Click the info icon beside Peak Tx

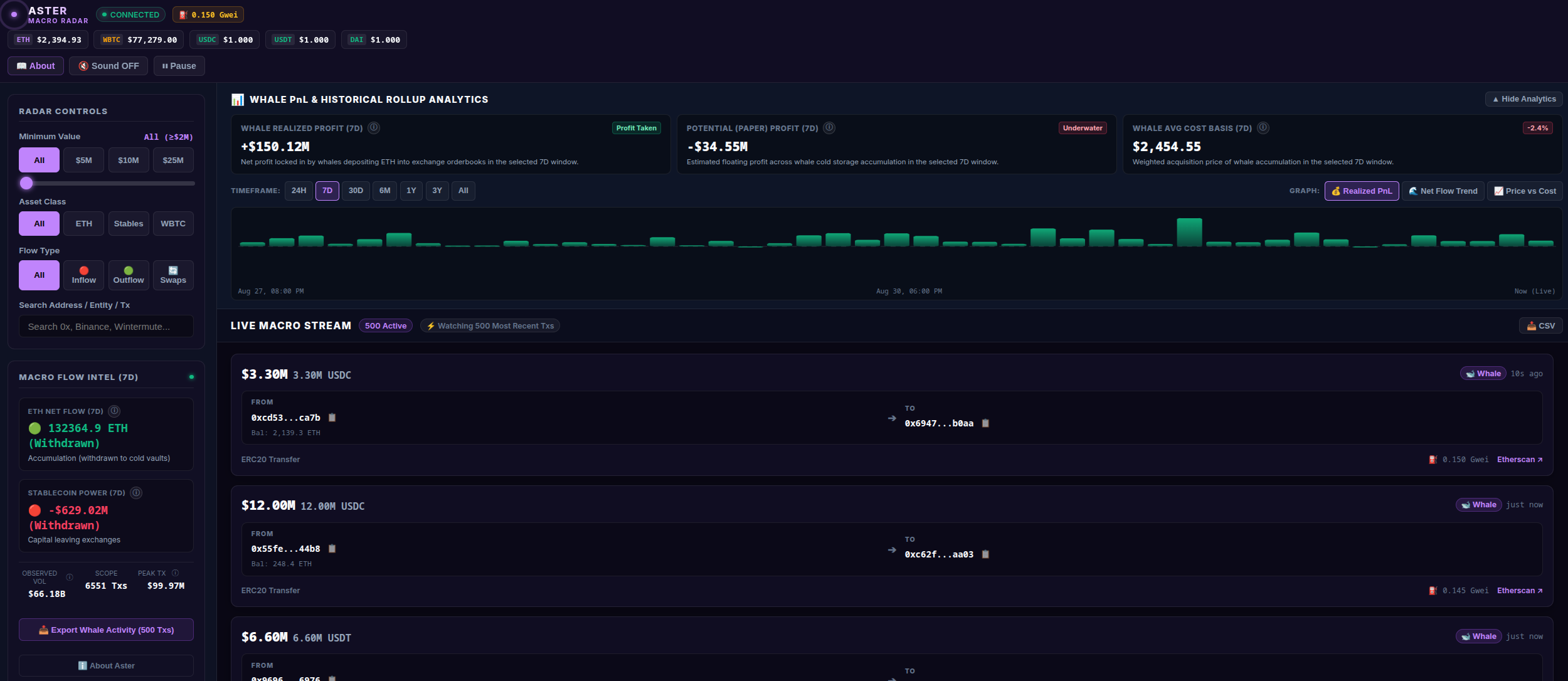(x=176, y=573)
